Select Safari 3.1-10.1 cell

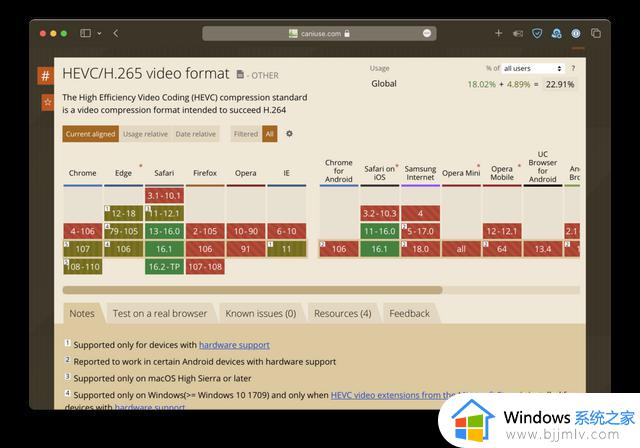(164, 195)
